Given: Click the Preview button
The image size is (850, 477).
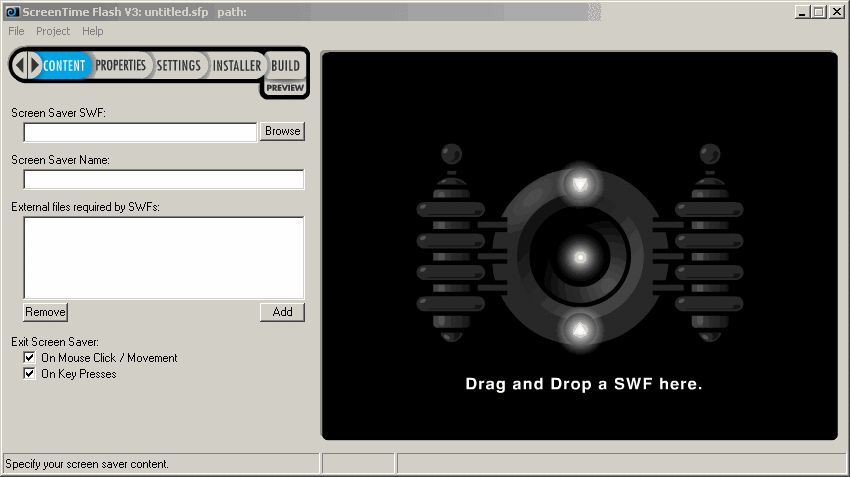Looking at the screenshot, I should click(x=285, y=88).
